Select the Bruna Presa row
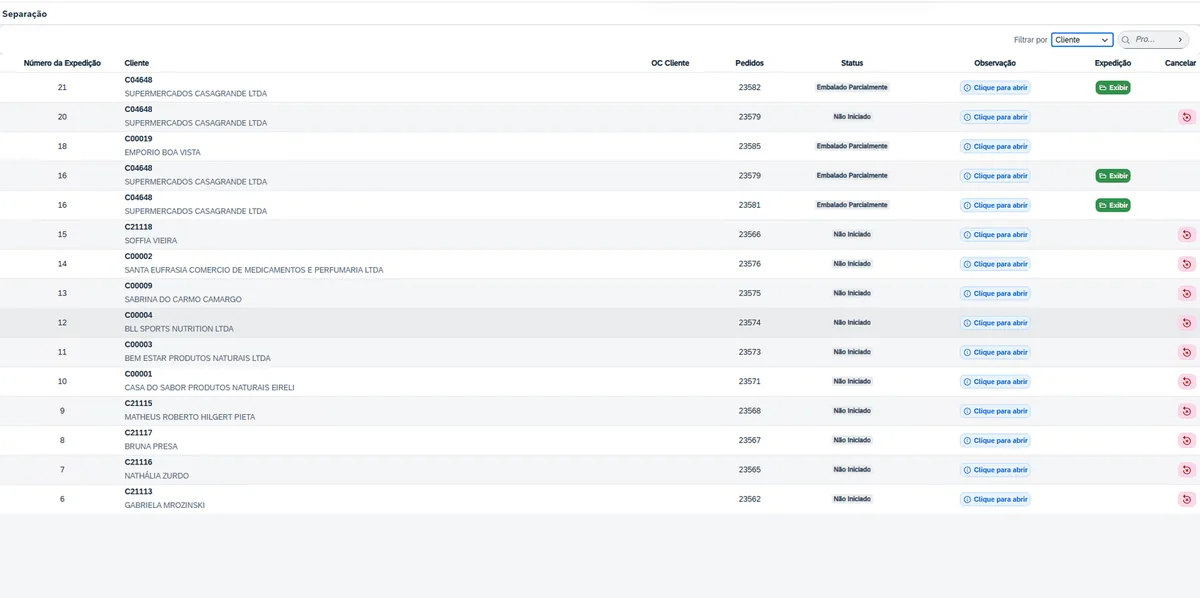Viewport: 1200px width, 598px height. (600, 440)
